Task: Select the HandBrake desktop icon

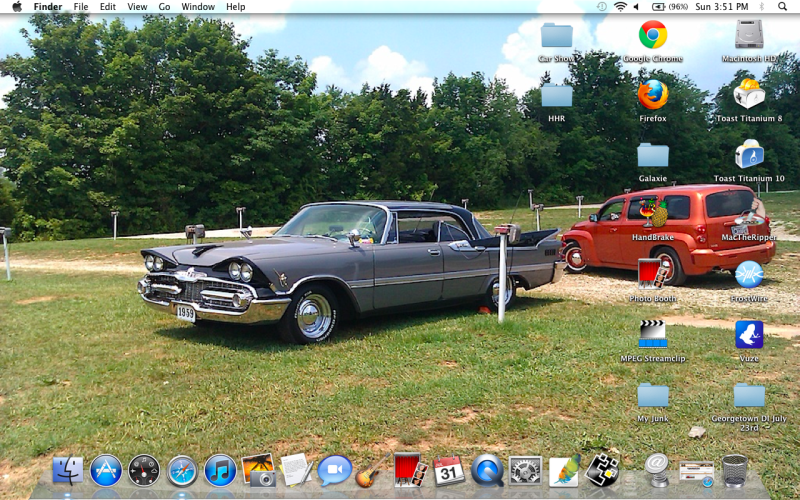Action: point(653,214)
